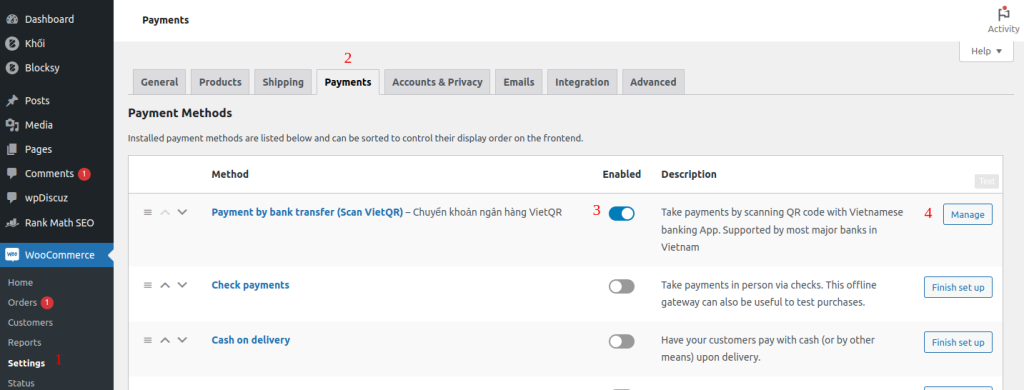Click the Comments speech bubble icon
This screenshot has width=1024, height=390.
click(12, 174)
